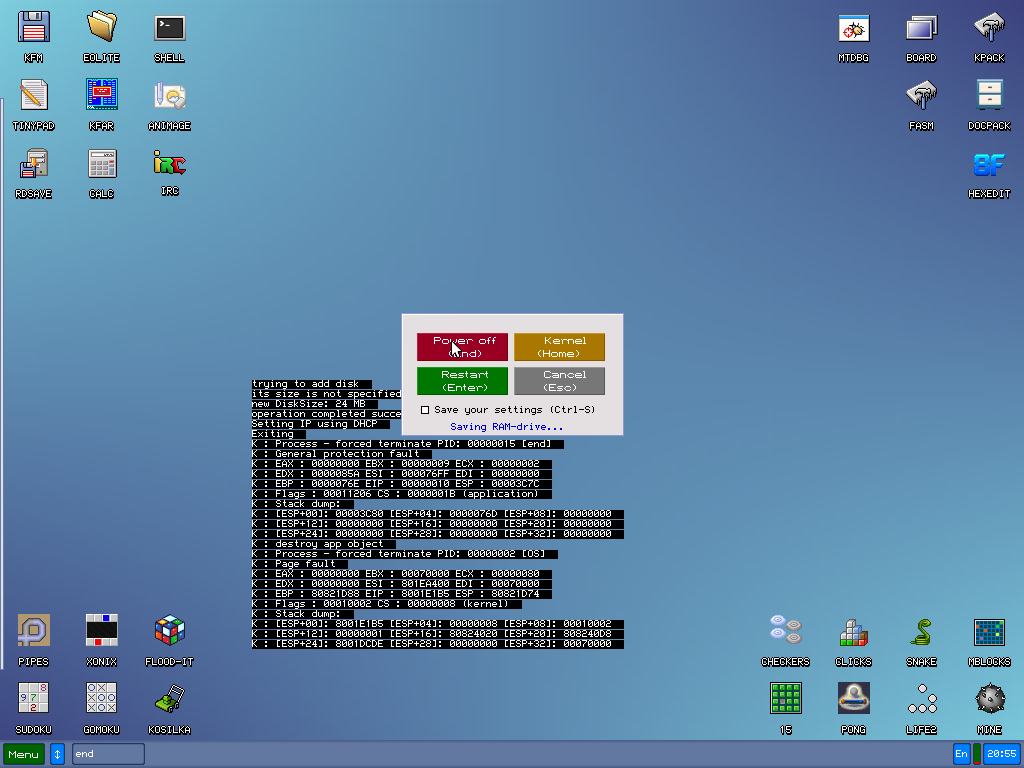Open the Menu button in taskbar
Viewport: 1024px width, 768px height.
[24, 754]
